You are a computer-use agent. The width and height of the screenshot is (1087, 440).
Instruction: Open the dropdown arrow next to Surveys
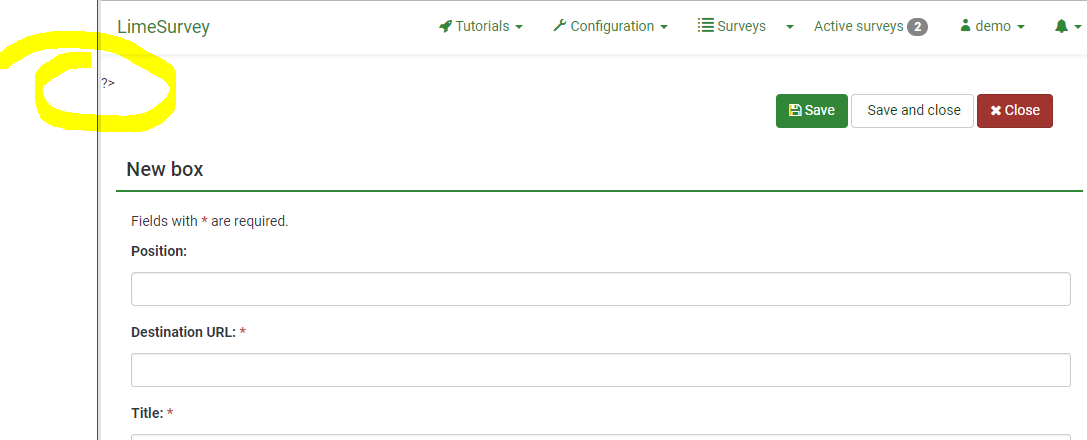click(790, 28)
